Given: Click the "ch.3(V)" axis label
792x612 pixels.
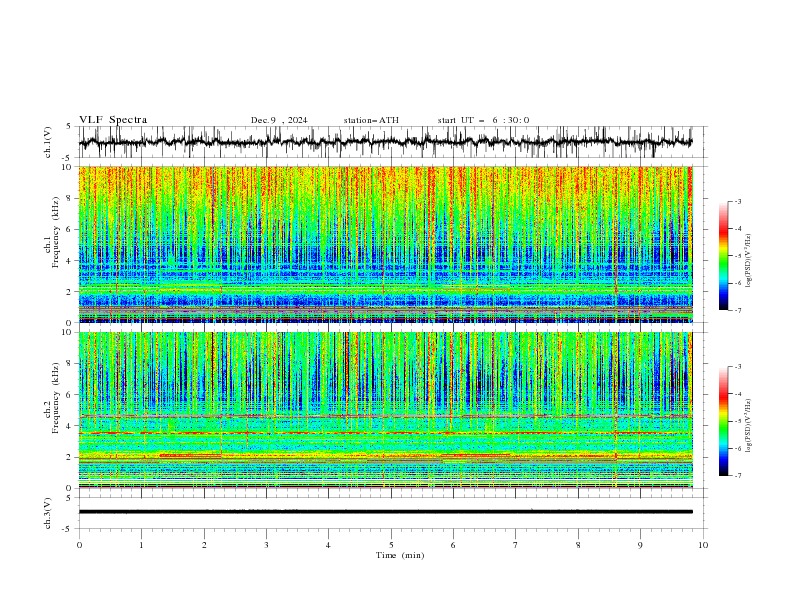Looking at the screenshot, I should (x=48, y=513).
